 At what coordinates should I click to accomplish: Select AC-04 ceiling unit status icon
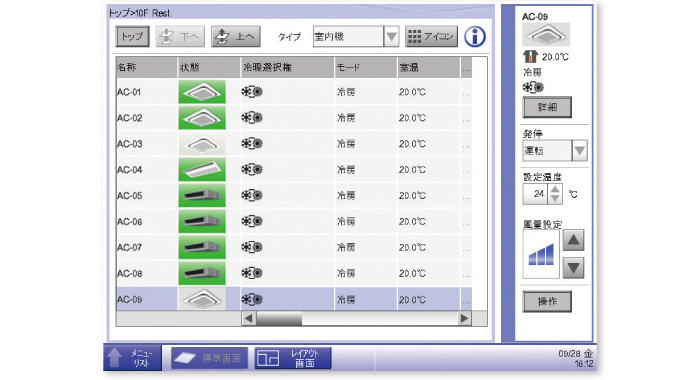click(202, 170)
